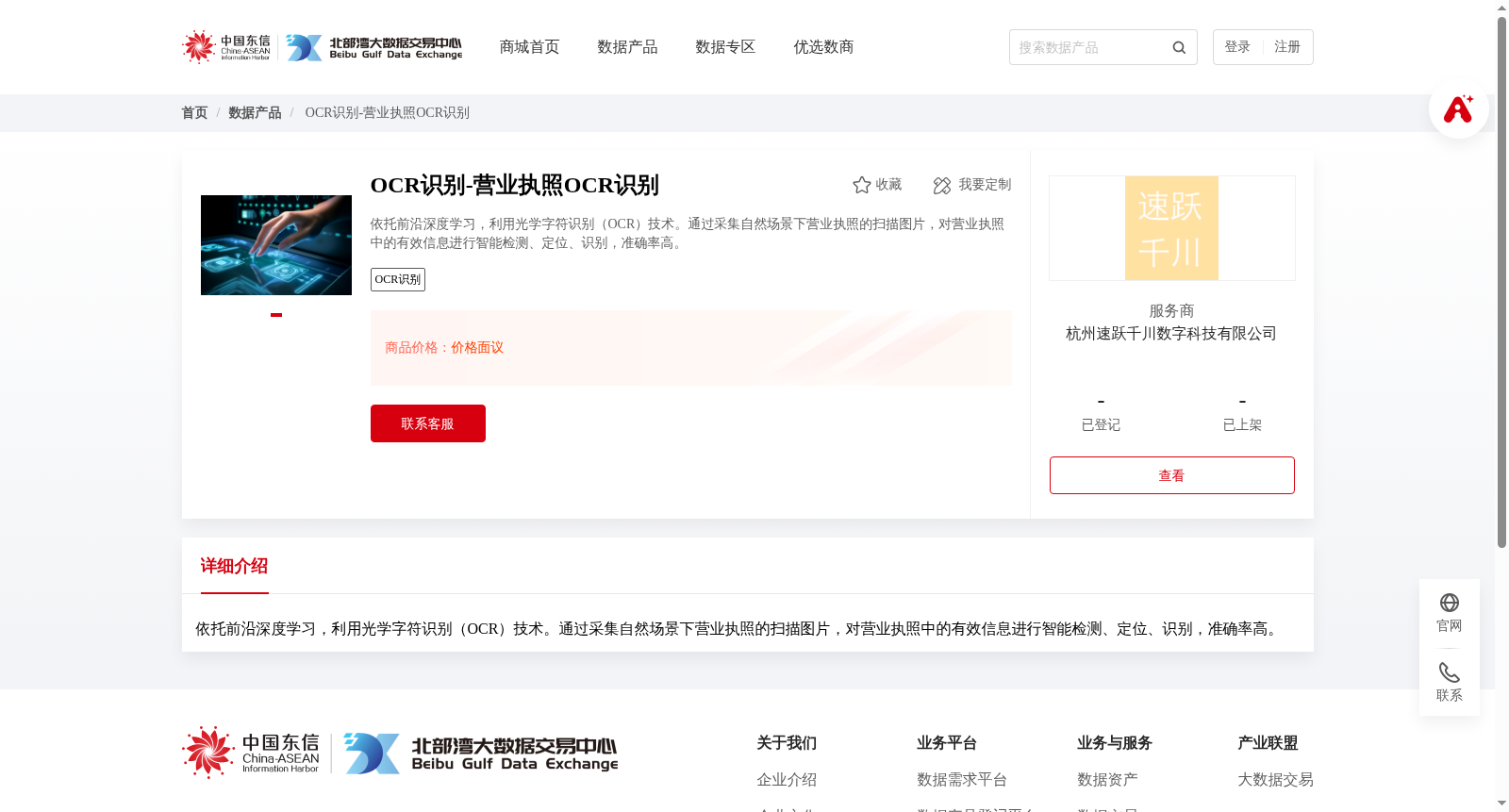Viewport: 1509px width, 812px height.
Task: Click the China-ASEAN Information Harbor logo in header
Action: pos(226,46)
